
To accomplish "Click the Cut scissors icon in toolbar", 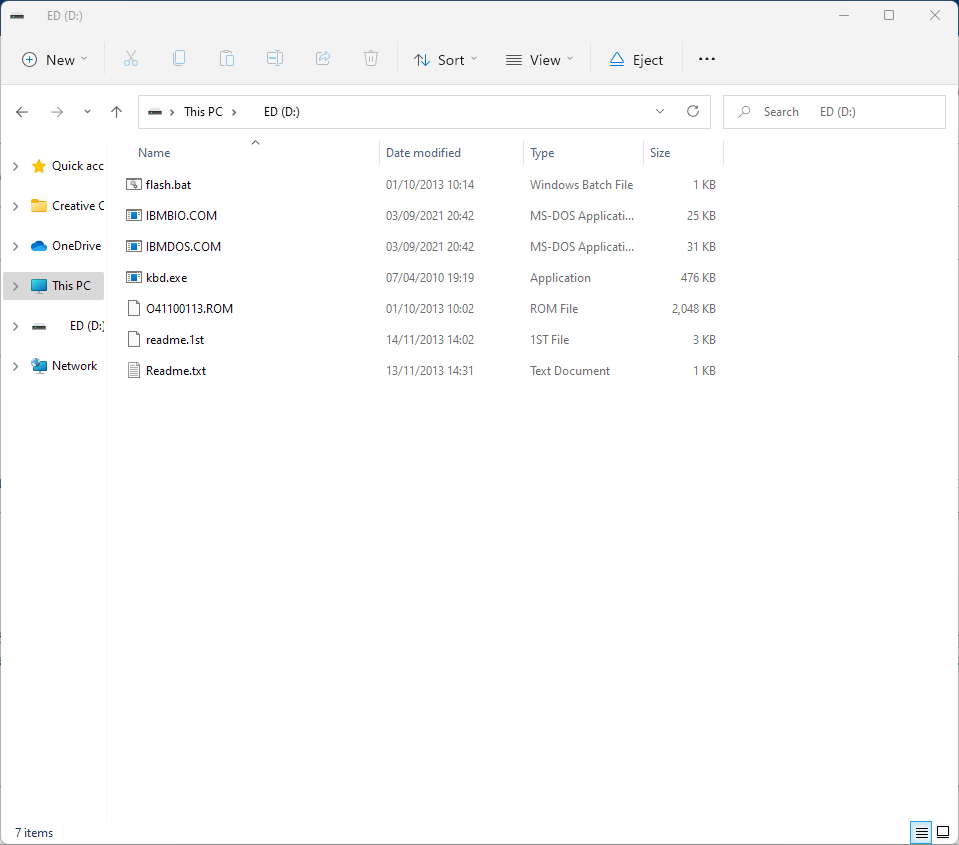I will [x=131, y=59].
